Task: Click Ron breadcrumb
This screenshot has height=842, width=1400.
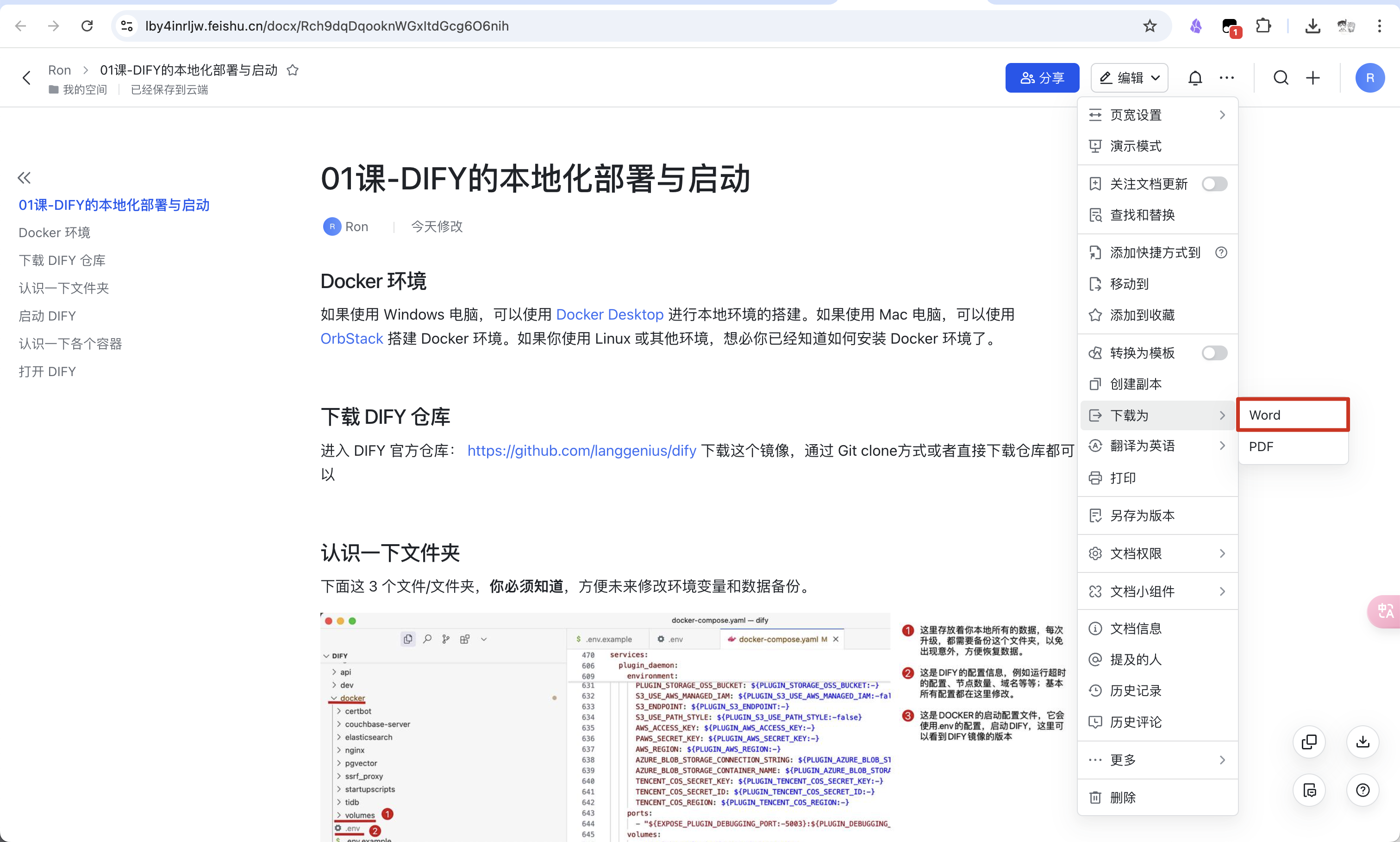Action: pyautogui.click(x=60, y=70)
